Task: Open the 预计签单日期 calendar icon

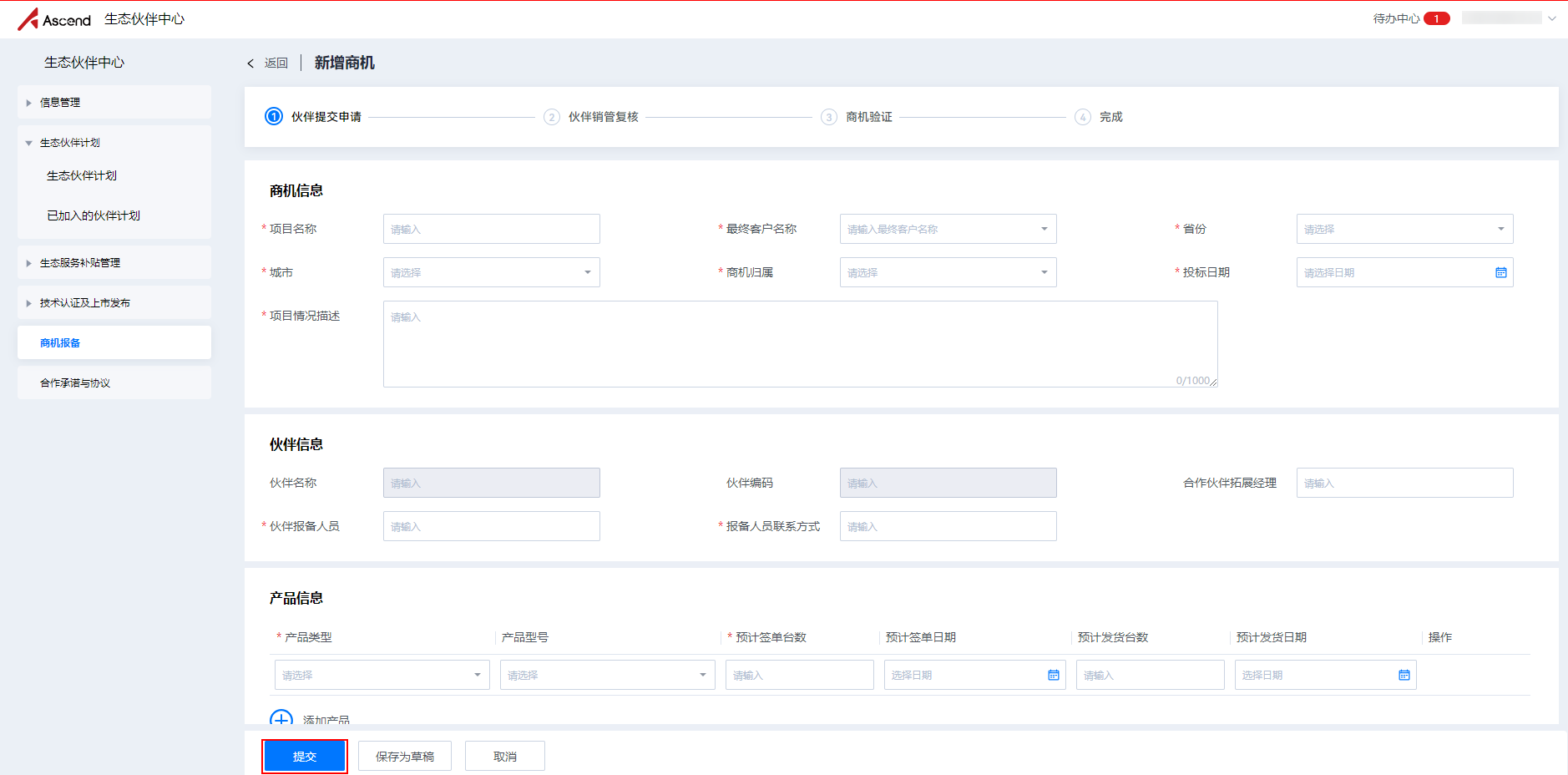Action: (1053, 675)
